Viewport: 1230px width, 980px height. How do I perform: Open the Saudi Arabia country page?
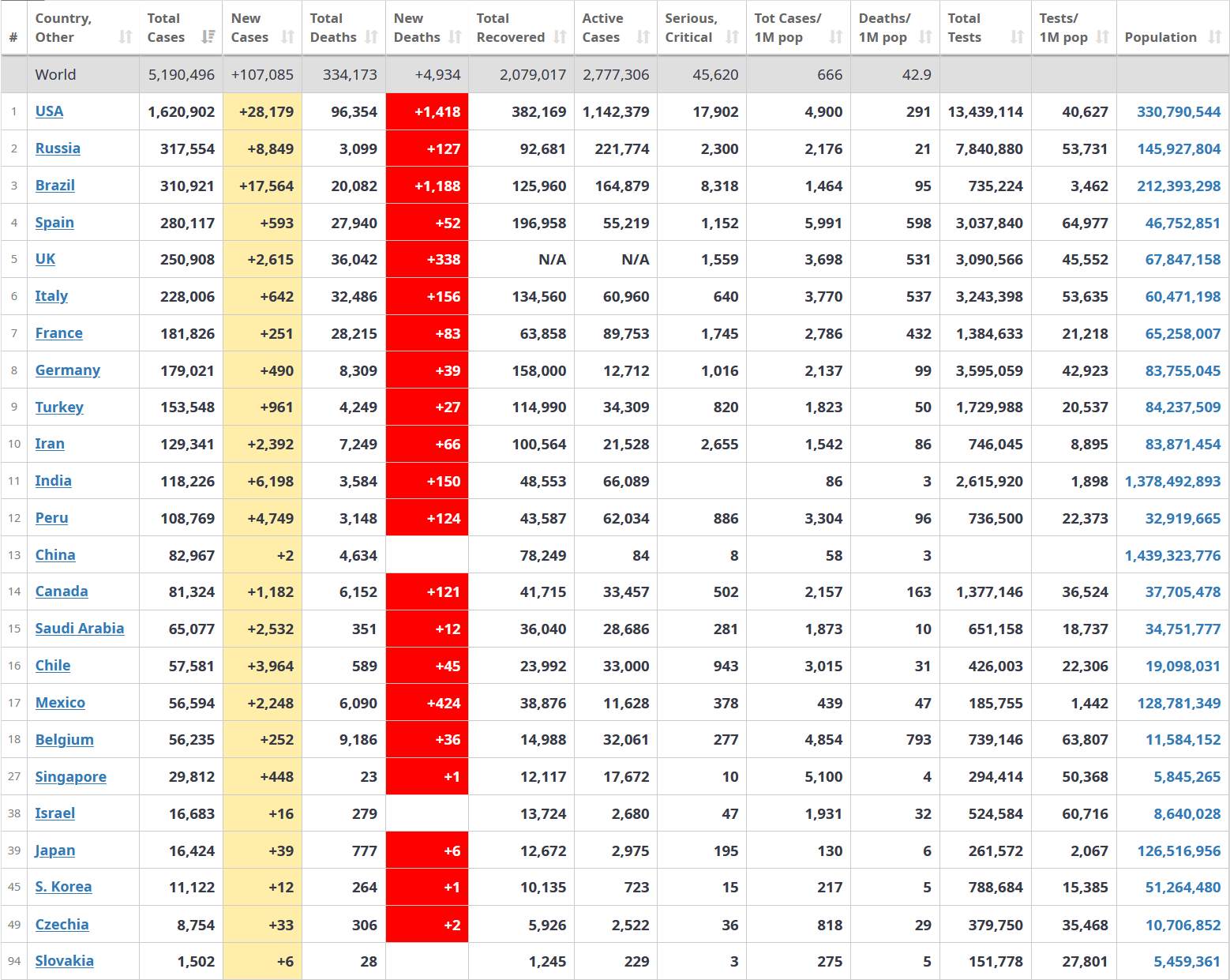point(80,629)
